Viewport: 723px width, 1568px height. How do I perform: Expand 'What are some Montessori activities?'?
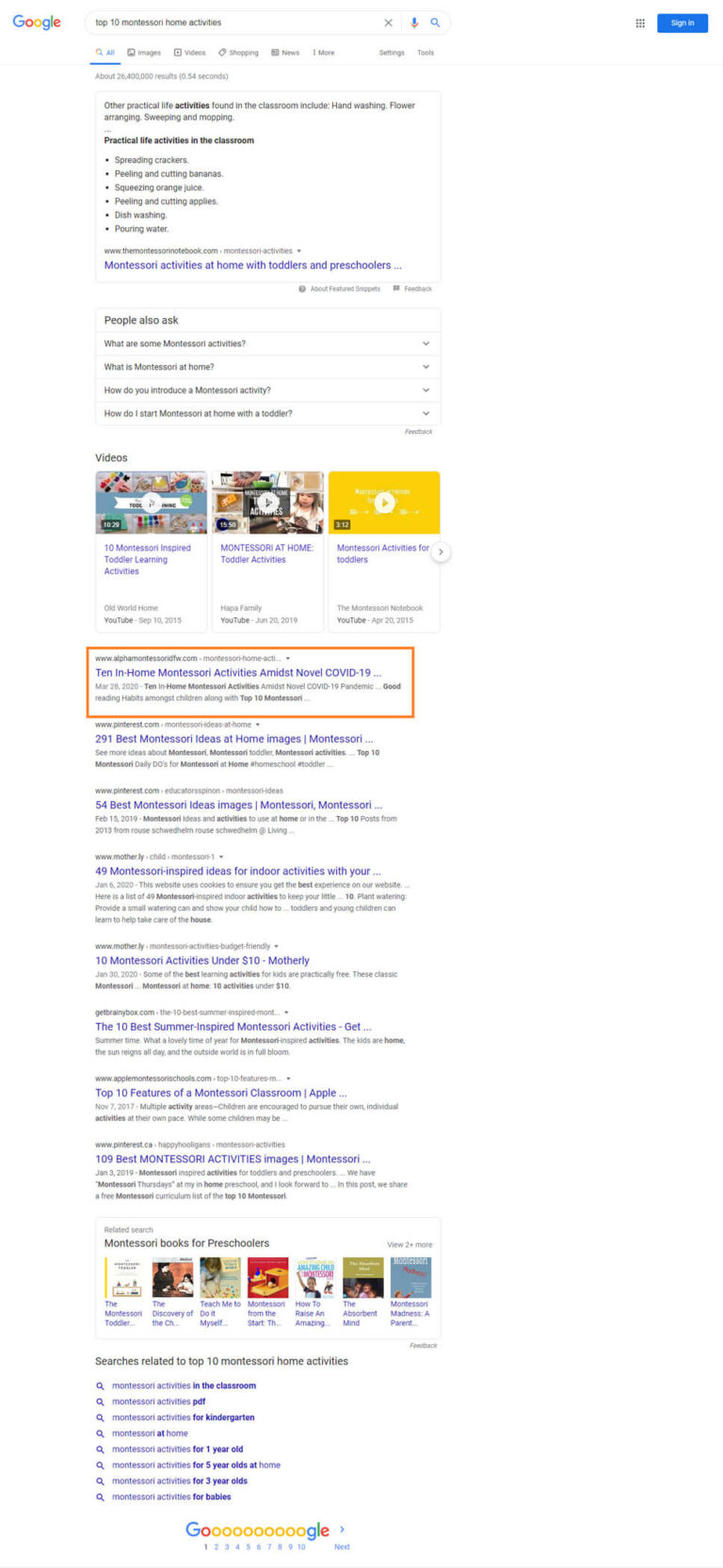pyautogui.click(x=267, y=344)
